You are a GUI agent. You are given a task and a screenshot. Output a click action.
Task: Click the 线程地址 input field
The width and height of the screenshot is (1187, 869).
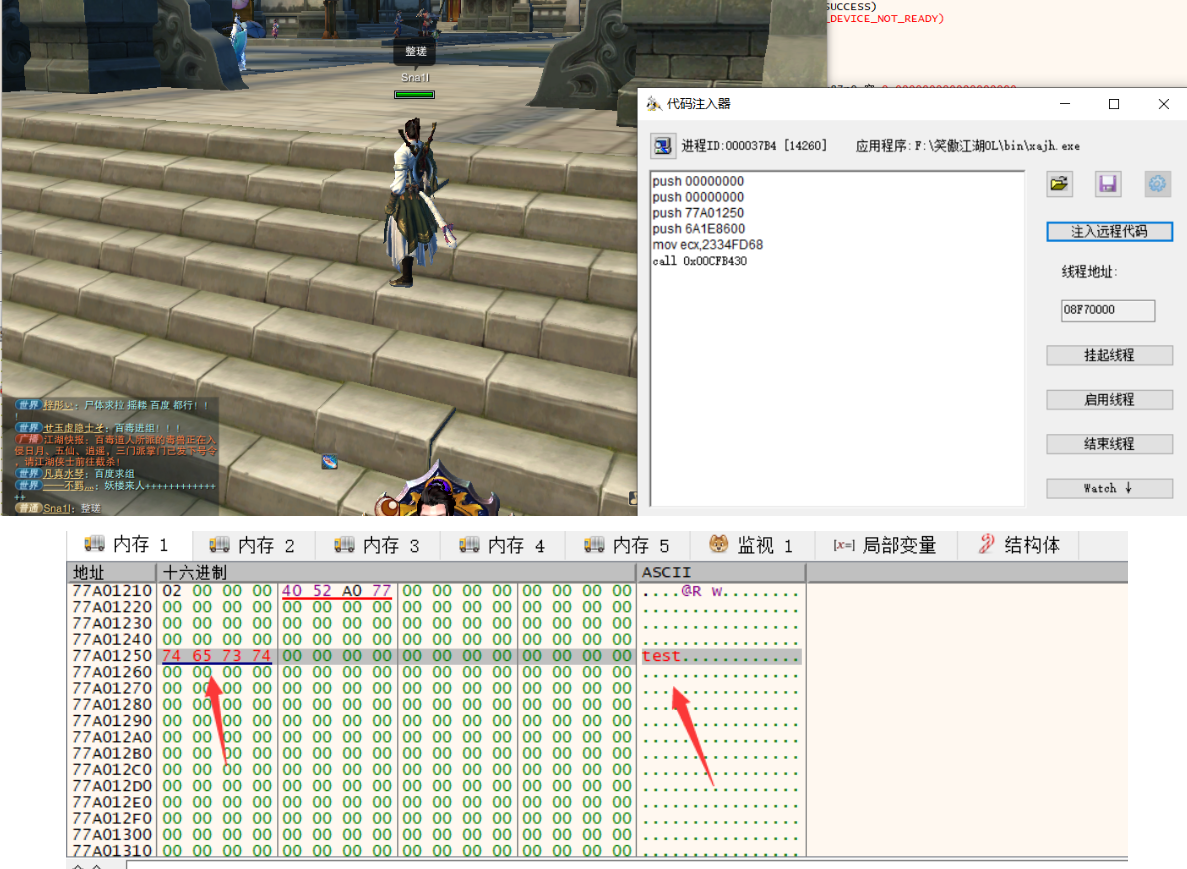pyautogui.click(x=1108, y=310)
